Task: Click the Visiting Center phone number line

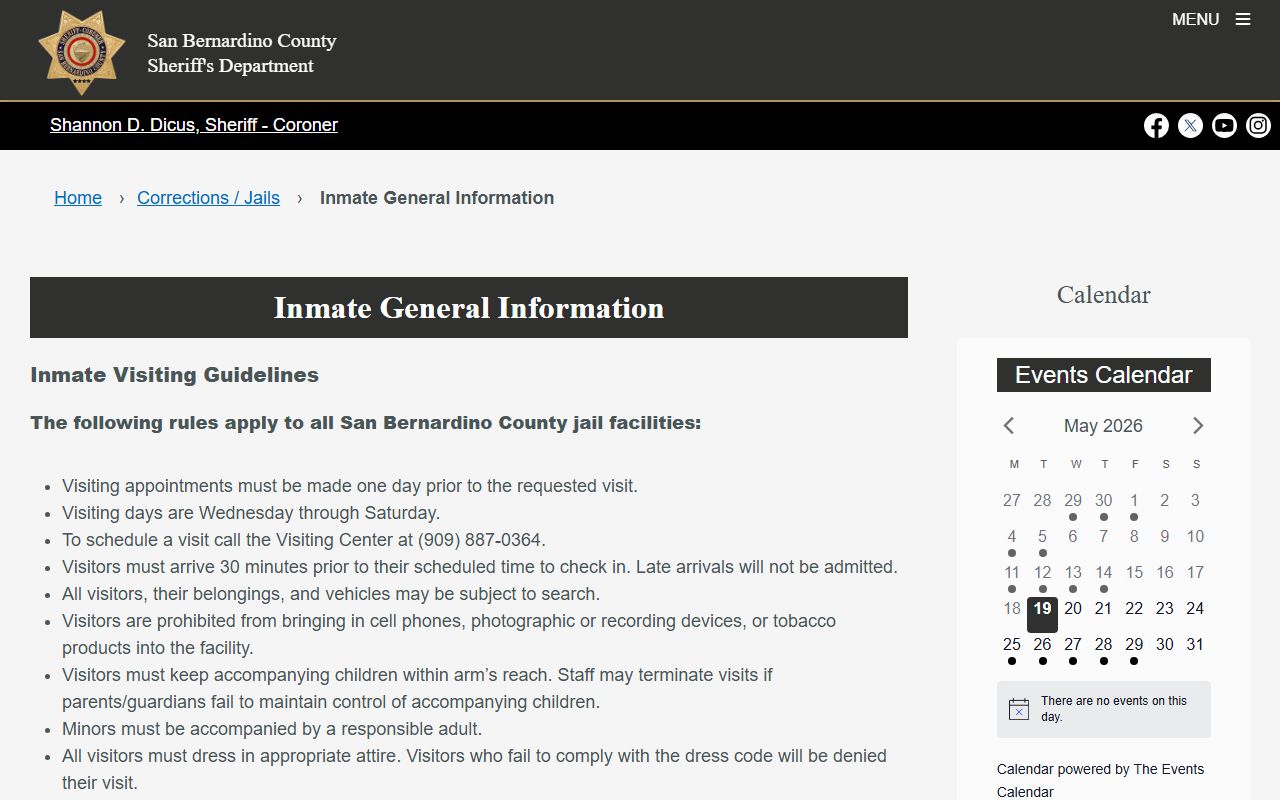Action: click(x=304, y=540)
